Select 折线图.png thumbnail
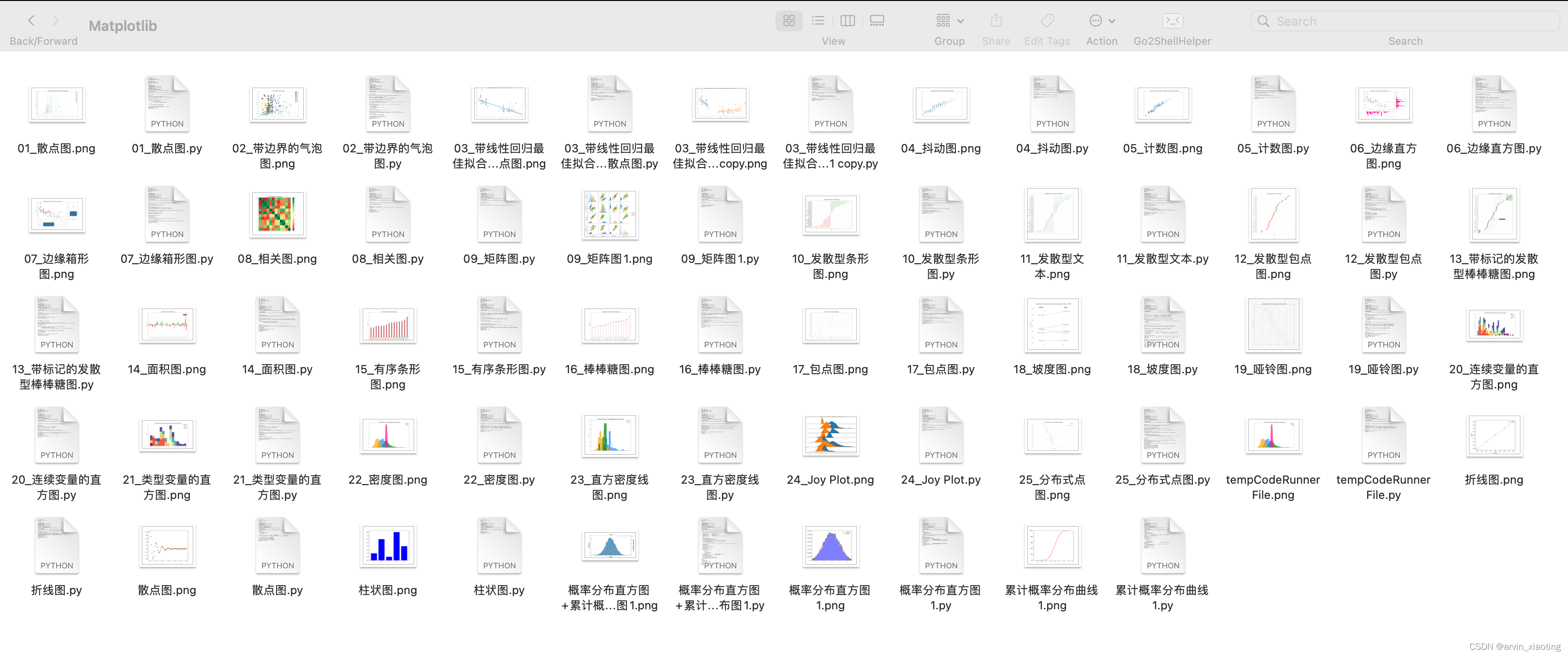The width and height of the screenshot is (1568, 656). click(1494, 435)
